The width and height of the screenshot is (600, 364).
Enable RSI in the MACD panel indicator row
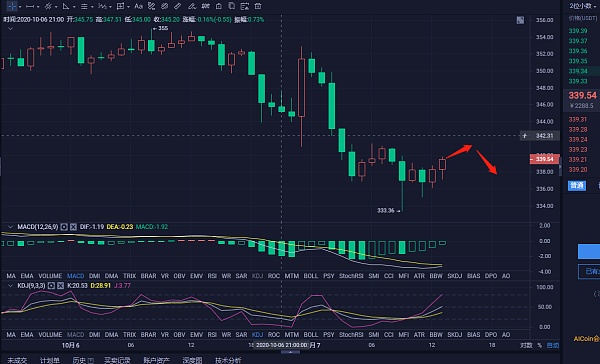tap(212, 276)
